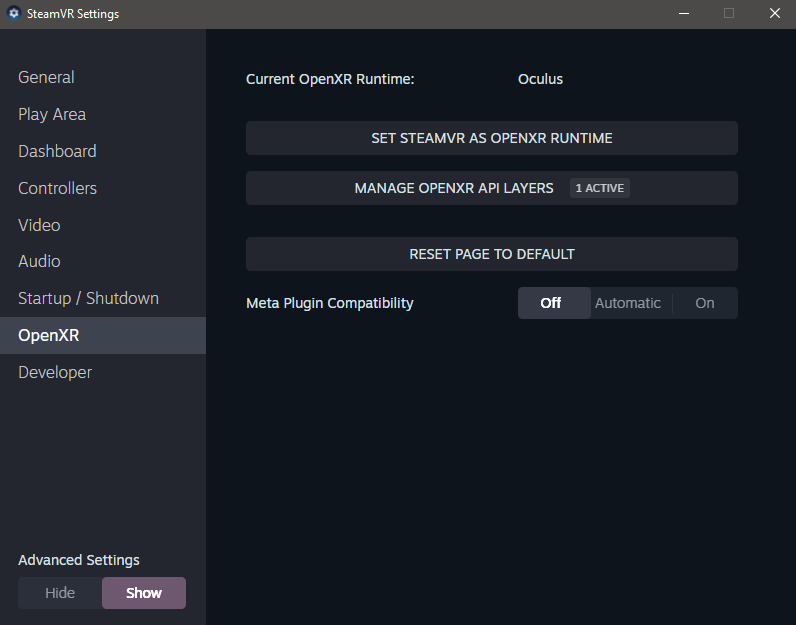Click the SteamVR logo icon in title bar
Image resolution: width=796 pixels, height=625 pixels.
[x=14, y=14]
